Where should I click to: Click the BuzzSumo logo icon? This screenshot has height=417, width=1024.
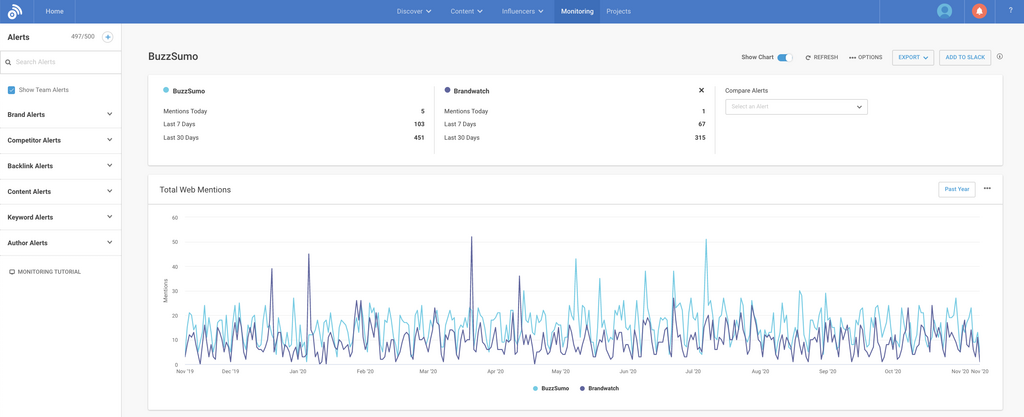[14, 12]
